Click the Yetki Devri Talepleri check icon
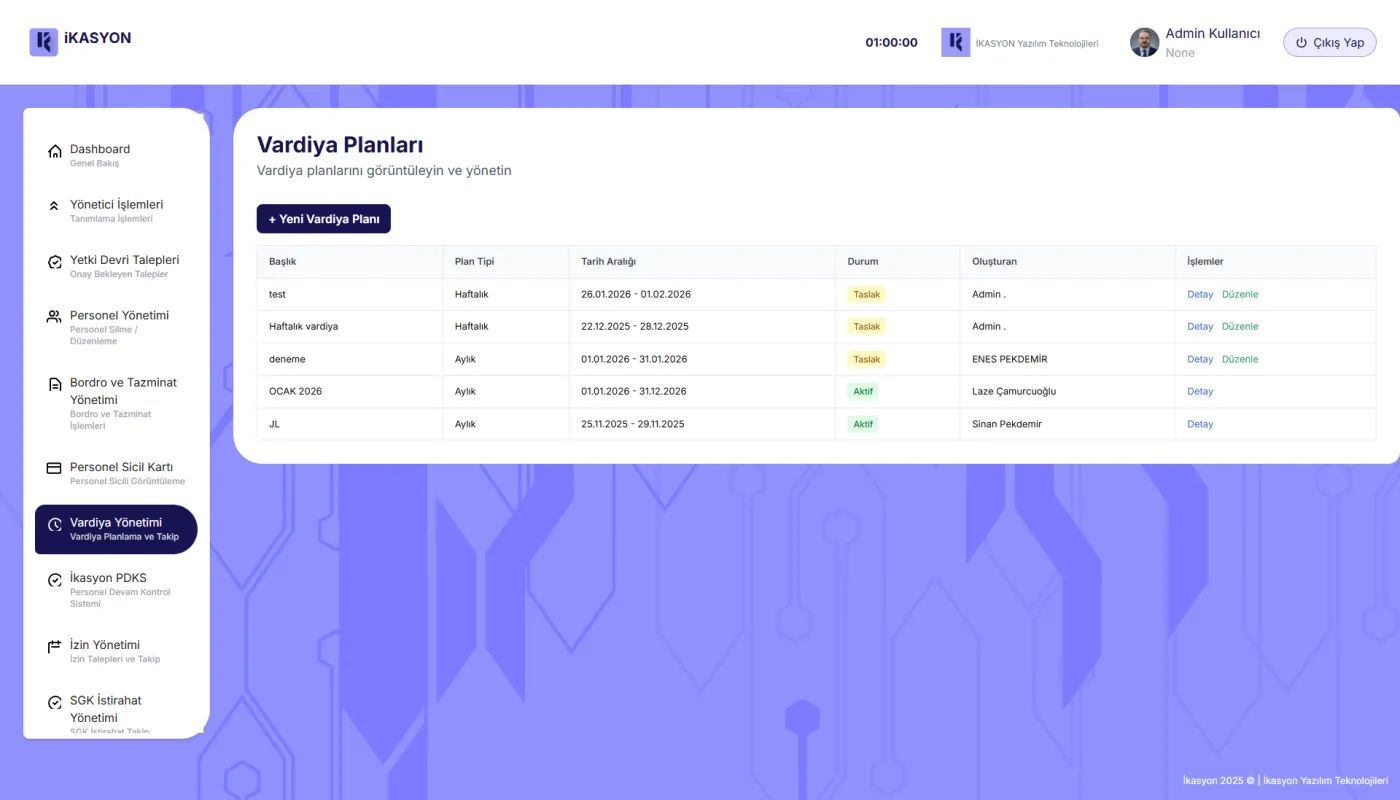 [x=55, y=262]
